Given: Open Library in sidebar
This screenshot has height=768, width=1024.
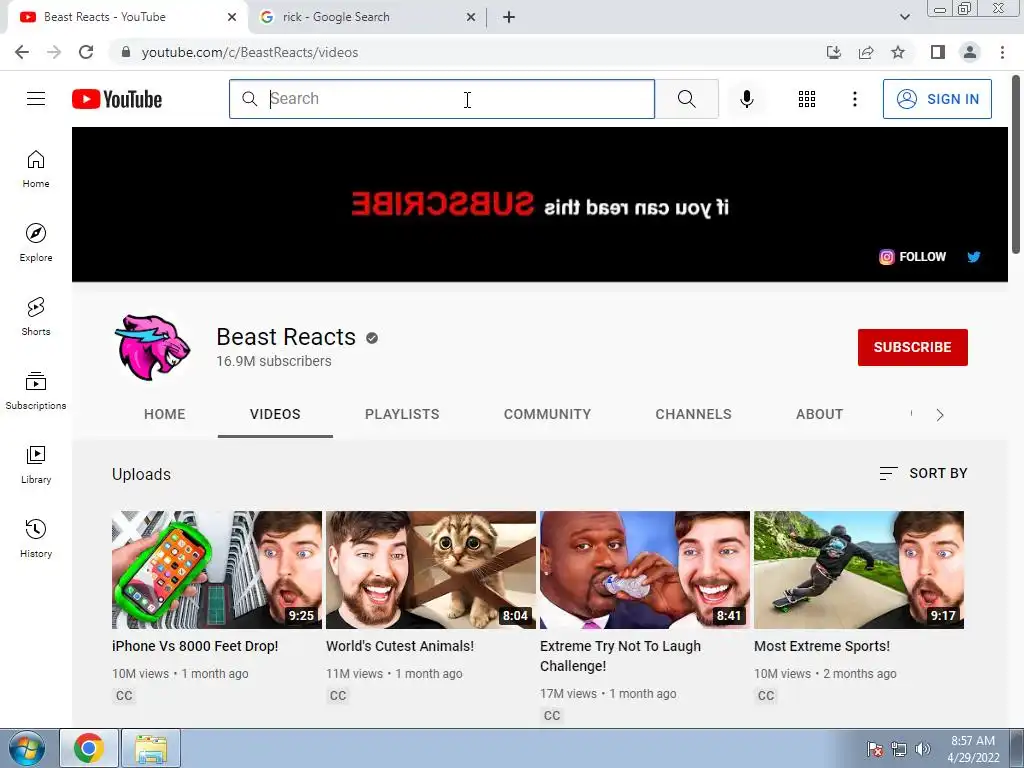Looking at the screenshot, I should coord(36,464).
